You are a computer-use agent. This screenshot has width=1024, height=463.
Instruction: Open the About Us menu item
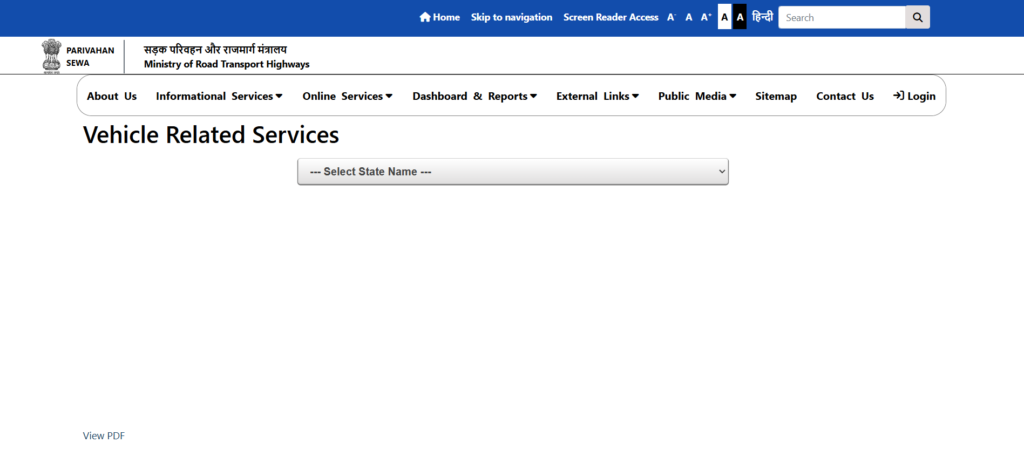tap(112, 96)
